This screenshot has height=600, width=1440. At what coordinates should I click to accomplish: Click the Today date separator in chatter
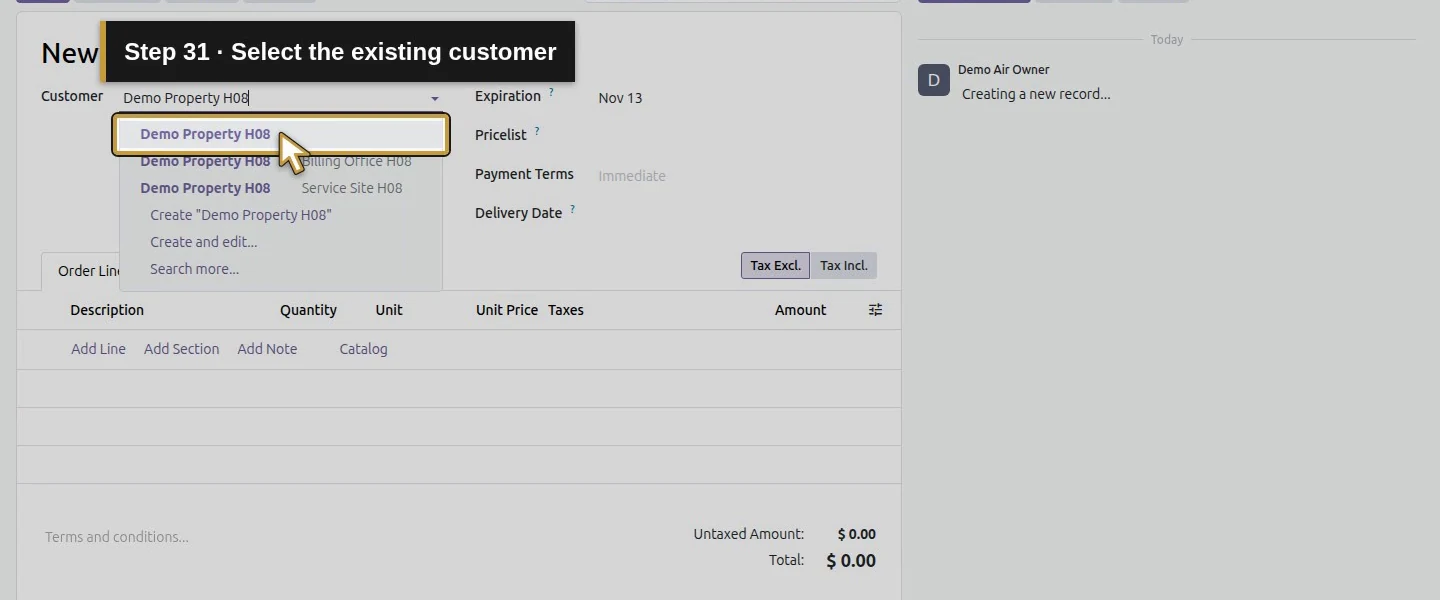tap(1167, 40)
